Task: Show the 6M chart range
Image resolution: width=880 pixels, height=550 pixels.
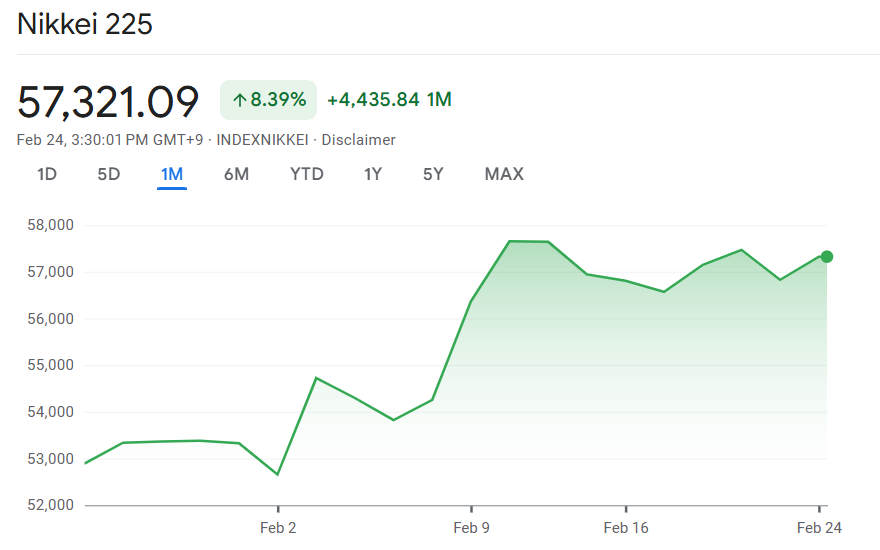Action: click(x=236, y=174)
